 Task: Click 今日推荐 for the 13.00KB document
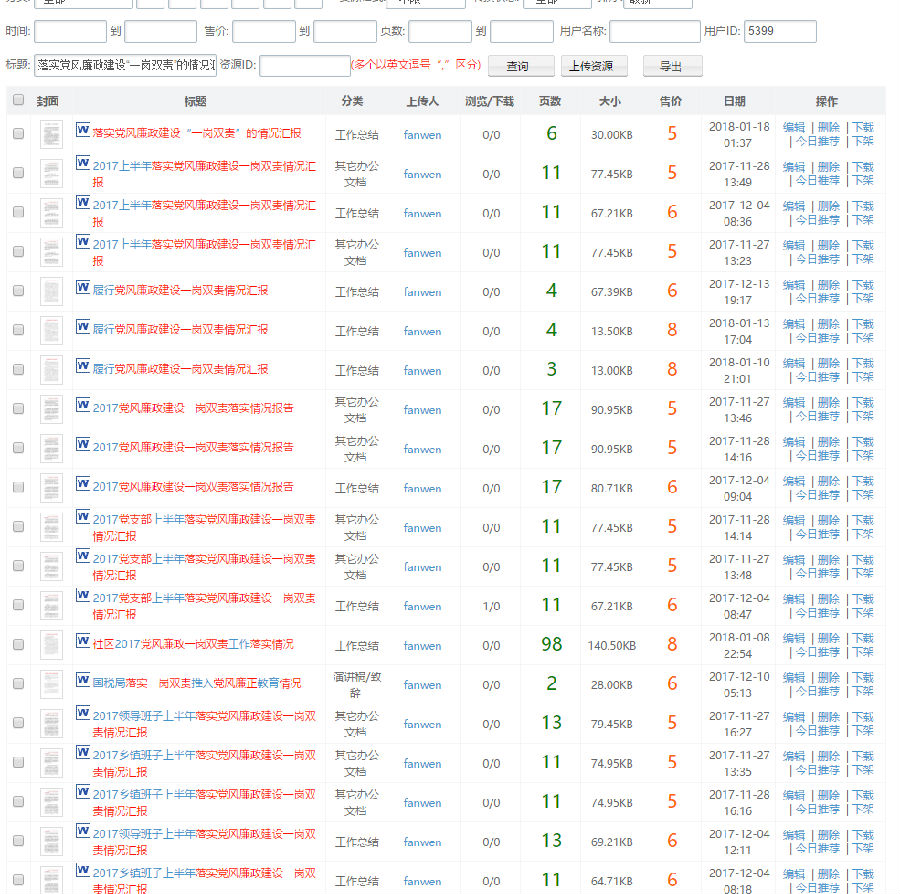coord(817,377)
